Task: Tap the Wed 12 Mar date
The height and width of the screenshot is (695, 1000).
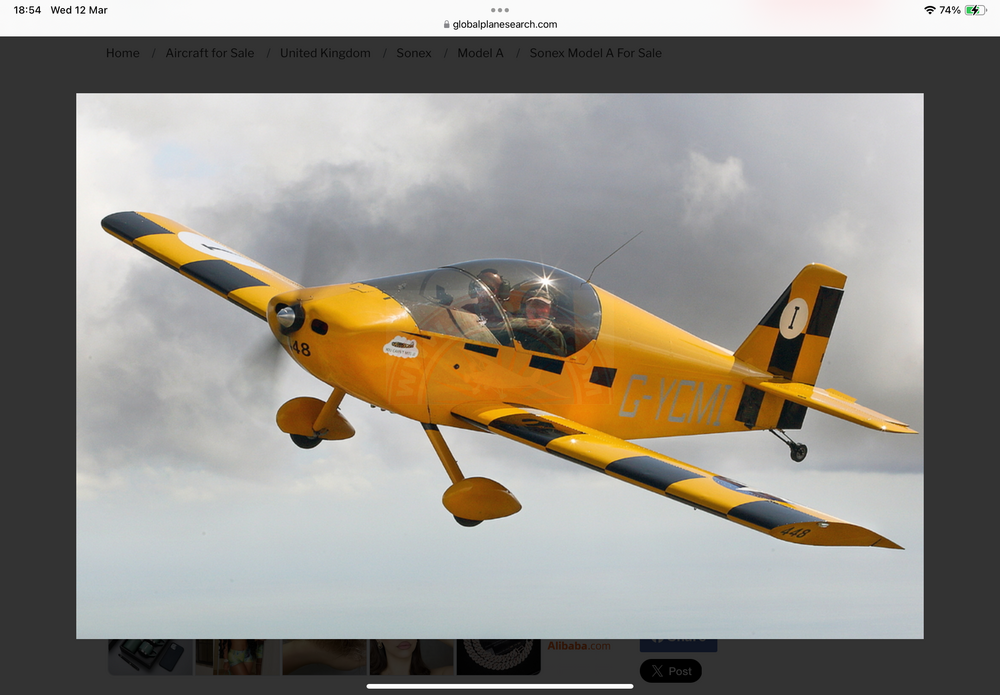Action: pos(79,10)
